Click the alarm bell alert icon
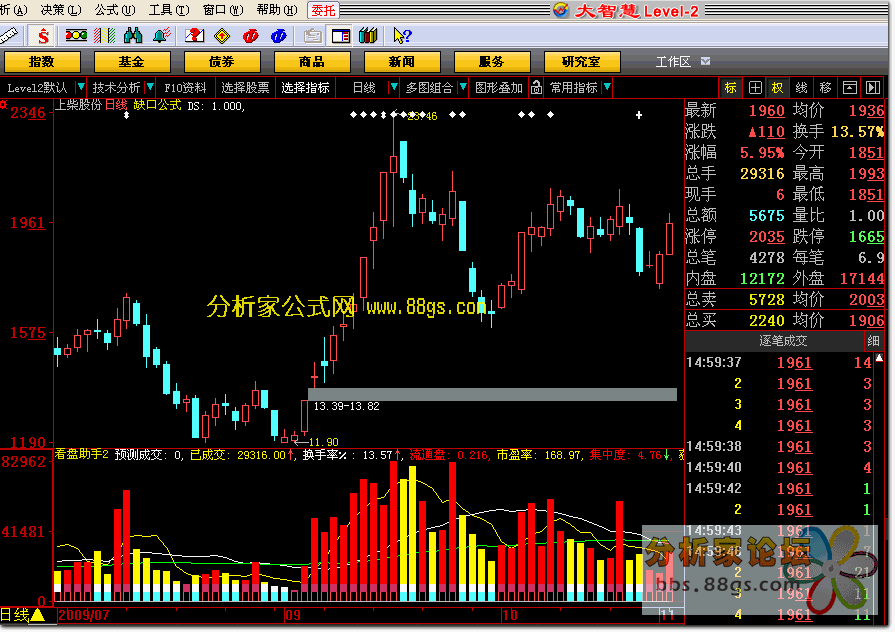This screenshot has height=632, width=895. tap(162, 36)
